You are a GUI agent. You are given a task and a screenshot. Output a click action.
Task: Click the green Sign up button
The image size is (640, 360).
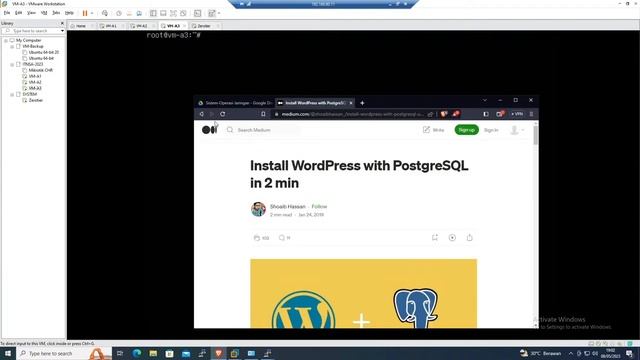(x=467, y=130)
